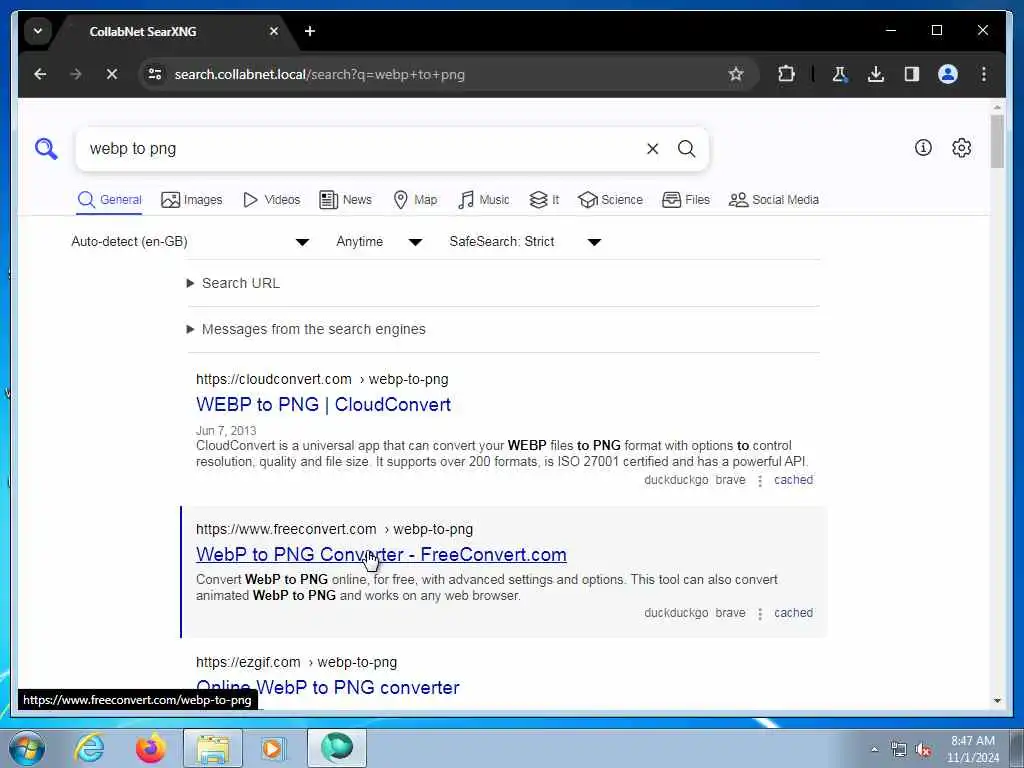Close the CollabNet SearXNG tab
The width and height of the screenshot is (1024, 768).
(x=274, y=31)
